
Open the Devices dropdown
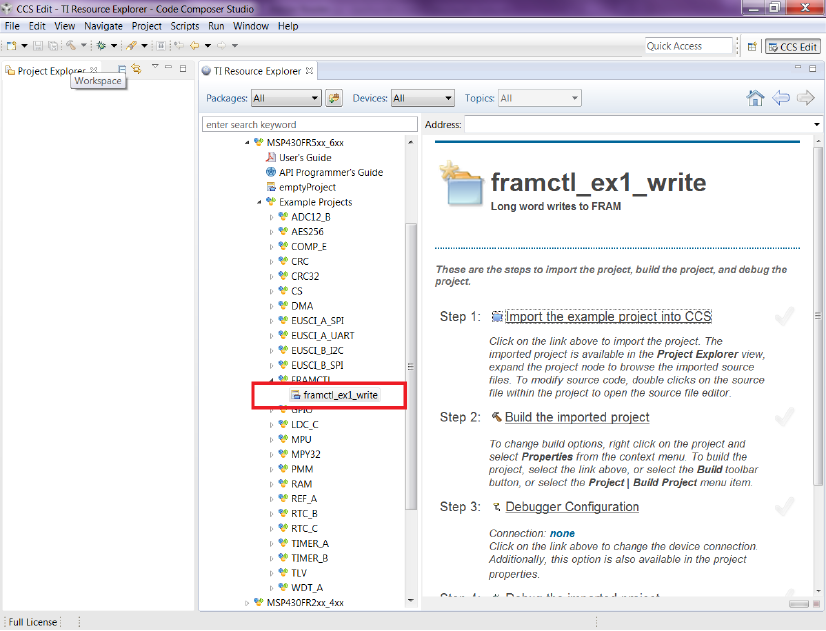click(x=422, y=98)
